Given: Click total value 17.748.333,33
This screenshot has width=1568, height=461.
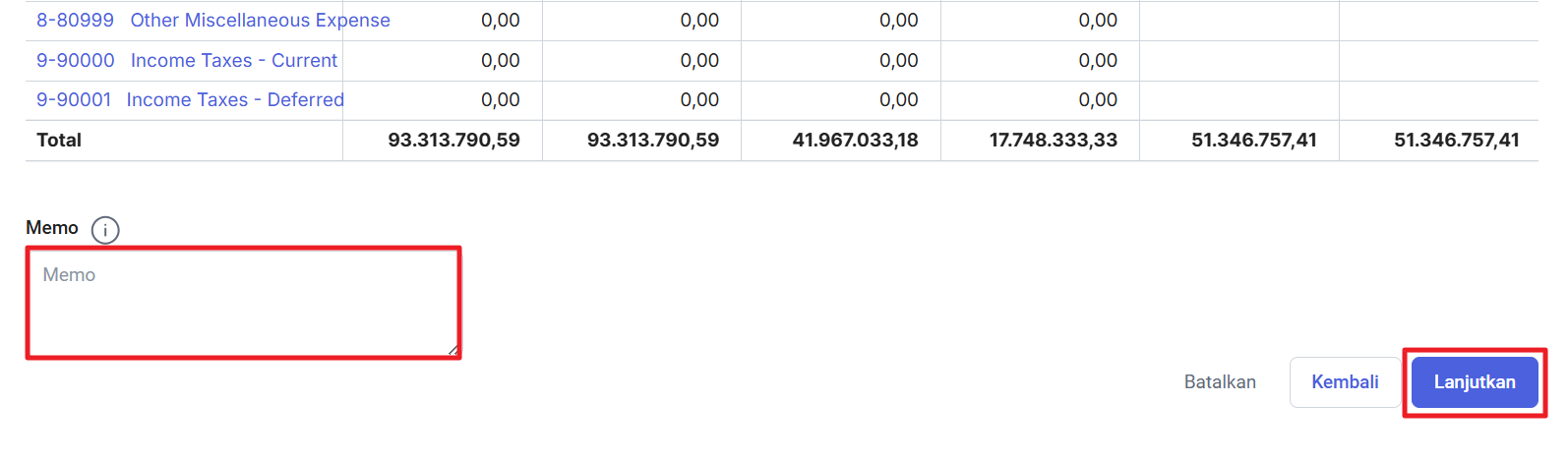Looking at the screenshot, I should tap(1054, 141).
